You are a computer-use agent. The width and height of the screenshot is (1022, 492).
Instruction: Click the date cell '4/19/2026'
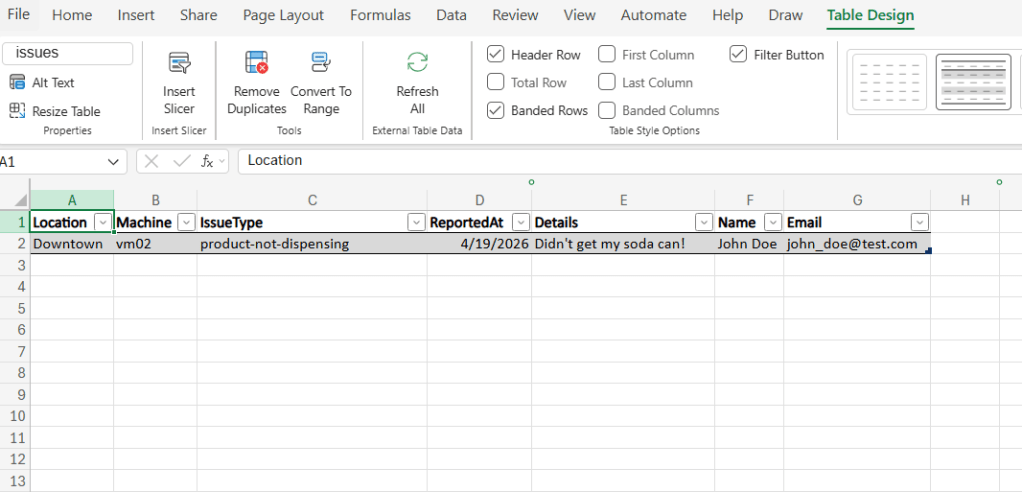(480, 244)
